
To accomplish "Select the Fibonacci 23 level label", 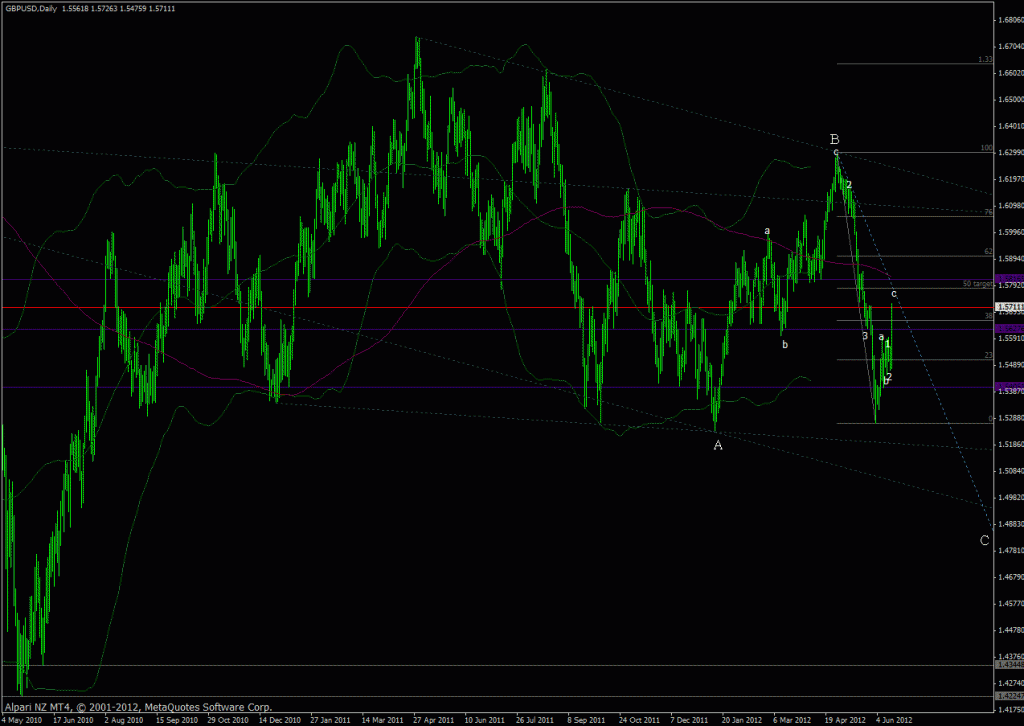I will click(987, 355).
